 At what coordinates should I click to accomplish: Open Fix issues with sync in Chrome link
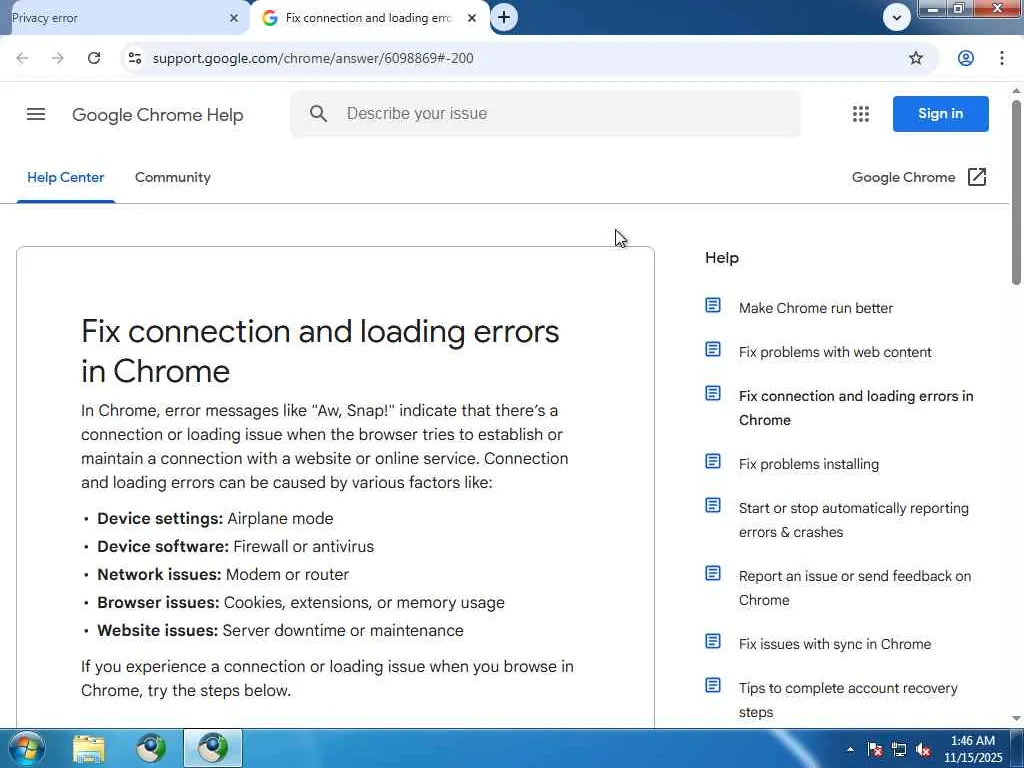click(x=835, y=644)
